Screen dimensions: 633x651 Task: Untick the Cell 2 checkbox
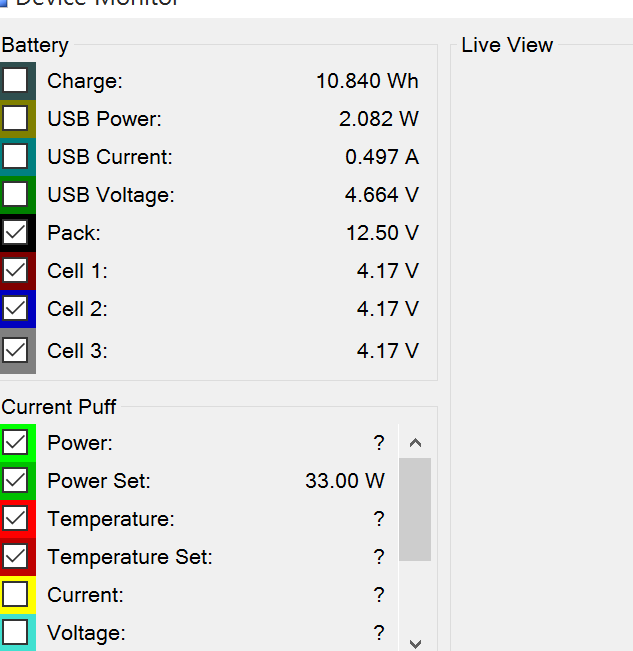coord(15,309)
